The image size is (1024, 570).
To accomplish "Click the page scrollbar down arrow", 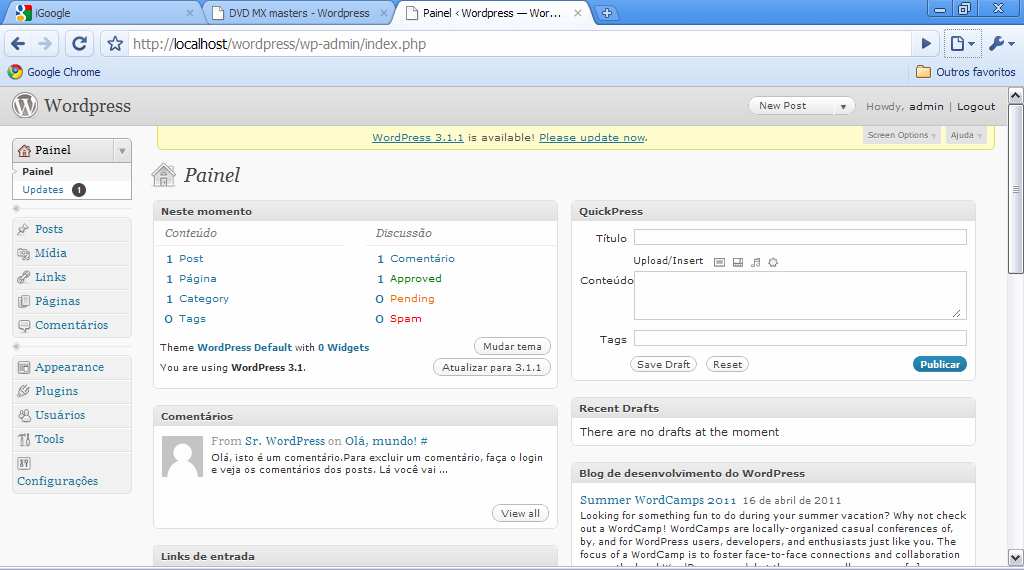I will point(1016,558).
